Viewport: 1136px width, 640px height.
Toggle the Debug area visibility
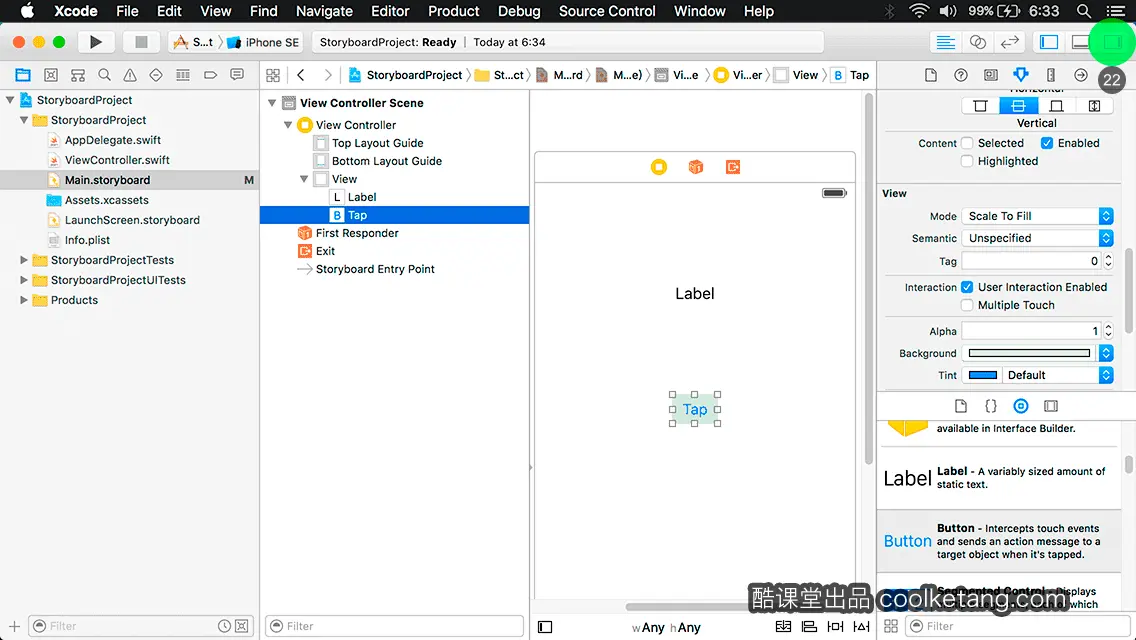pyautogui.click(x=1079, y=42)
